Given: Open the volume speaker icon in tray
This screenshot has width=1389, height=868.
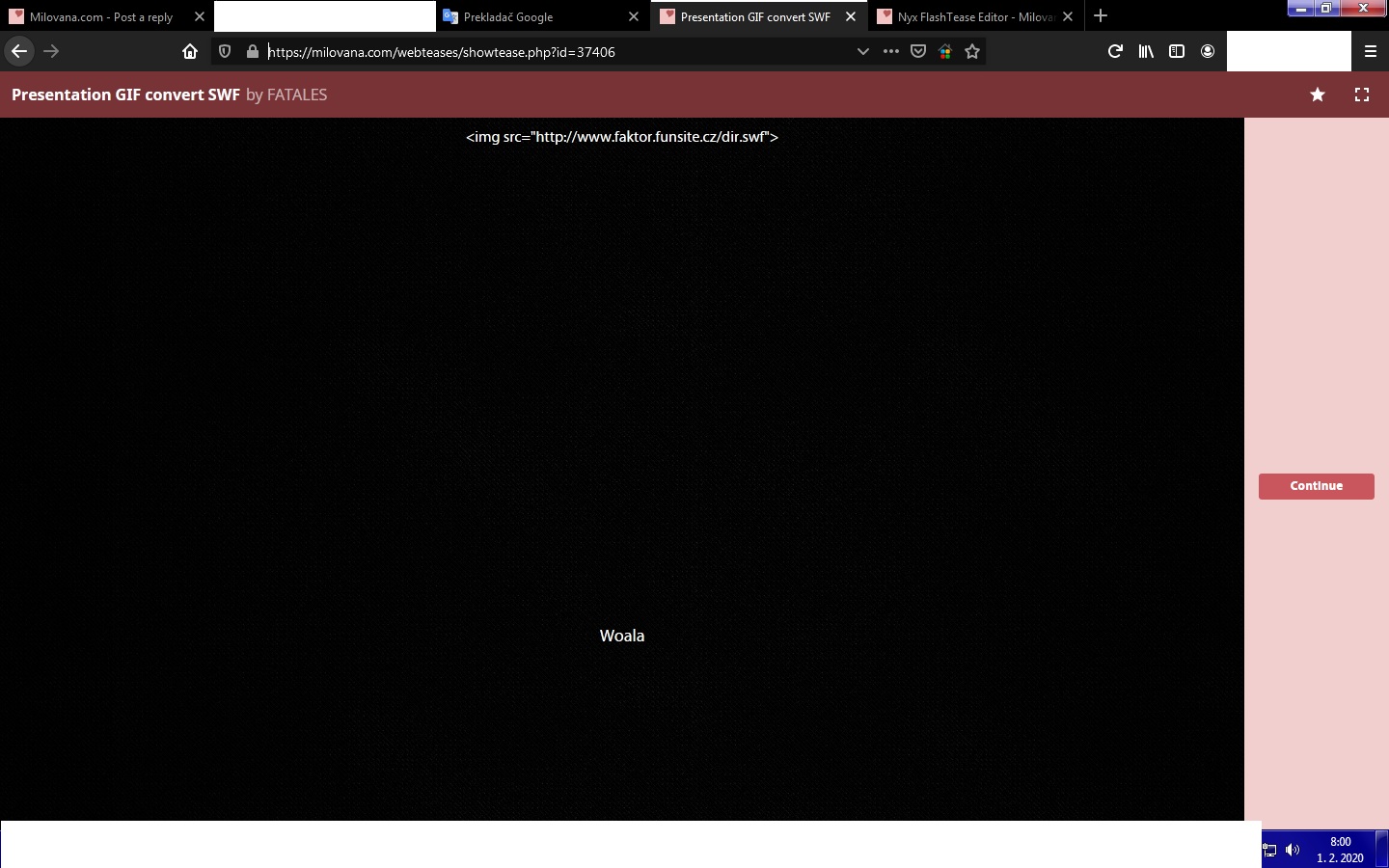Looking at the screenshot, I should pyautogui.click(x=1293, y=850).
